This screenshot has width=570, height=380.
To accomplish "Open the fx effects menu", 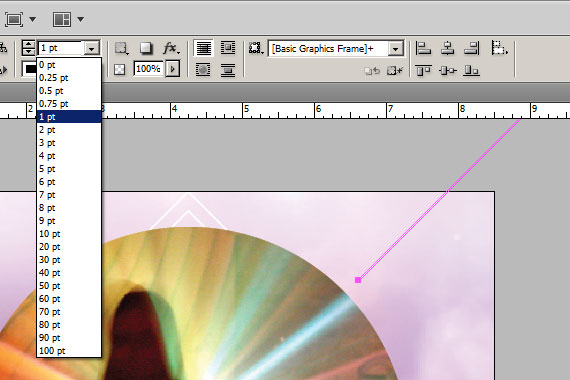I will [x=171, y=48].
